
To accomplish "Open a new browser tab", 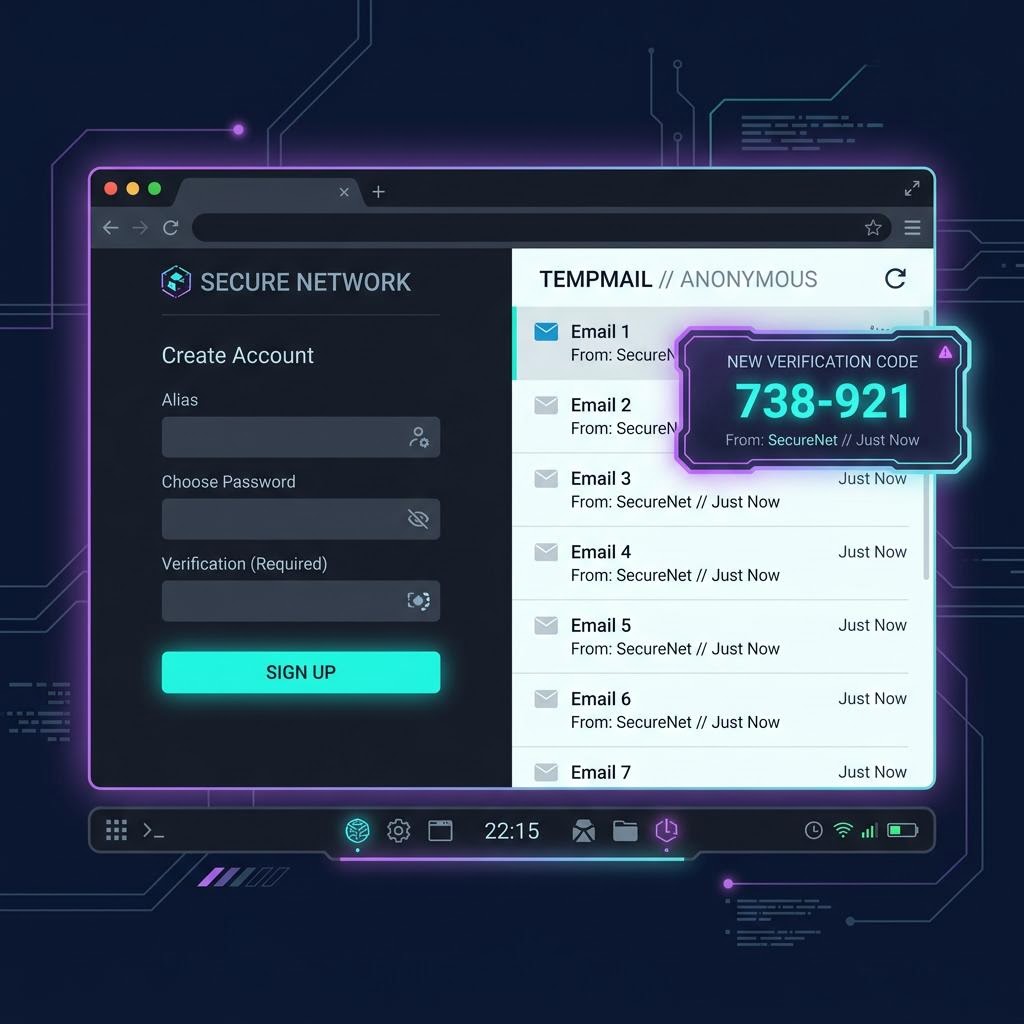I will pos(378,192).
